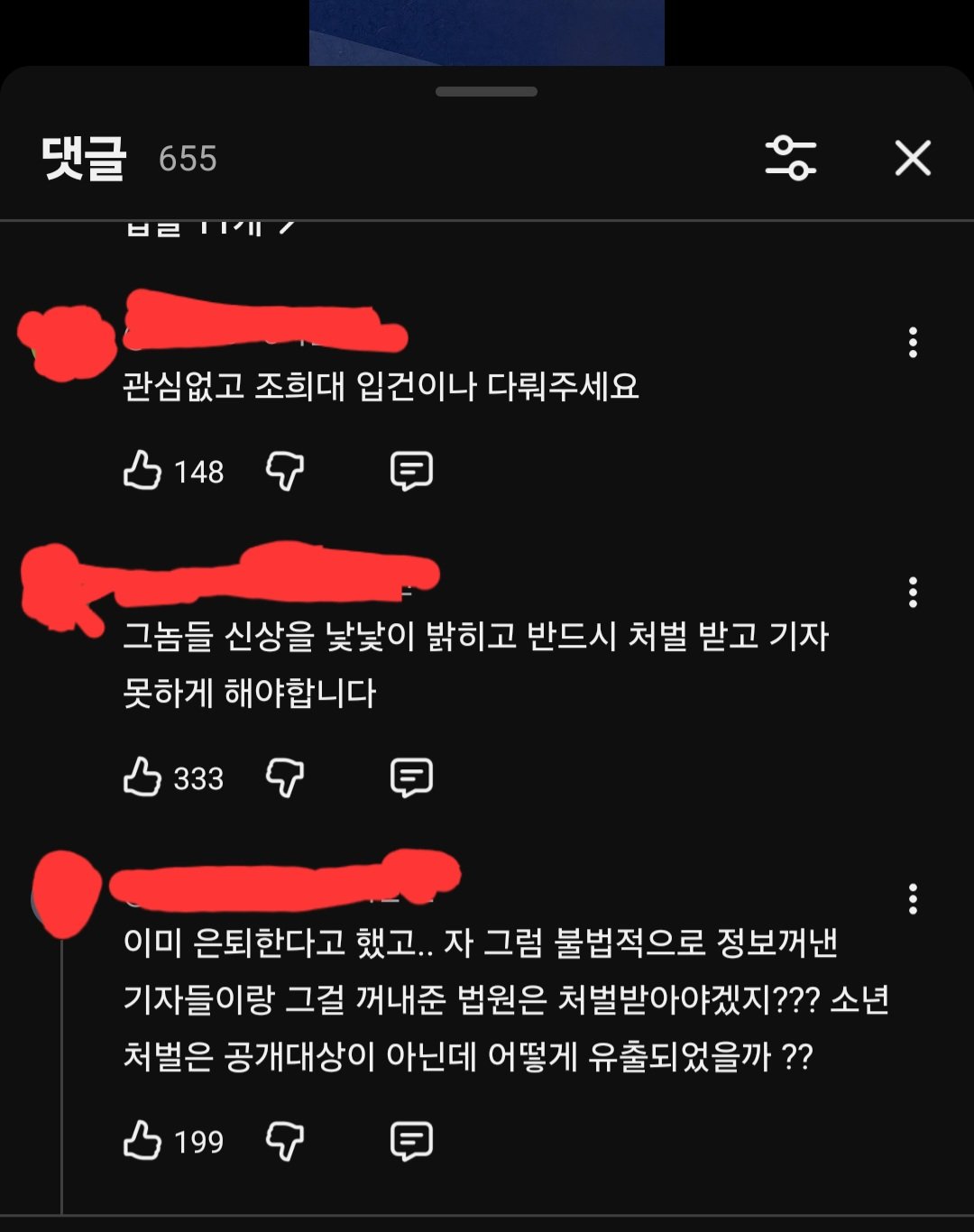Tap the video thumbnail above comments
The width and height of the screenshot is (974, 1232).
pos(487,32)
